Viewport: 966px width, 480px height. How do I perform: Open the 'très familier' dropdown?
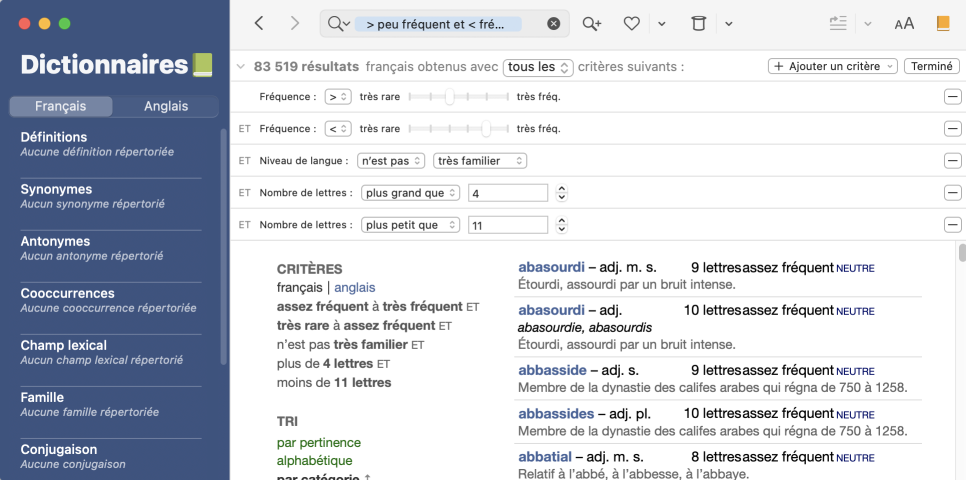click(480, 161)
